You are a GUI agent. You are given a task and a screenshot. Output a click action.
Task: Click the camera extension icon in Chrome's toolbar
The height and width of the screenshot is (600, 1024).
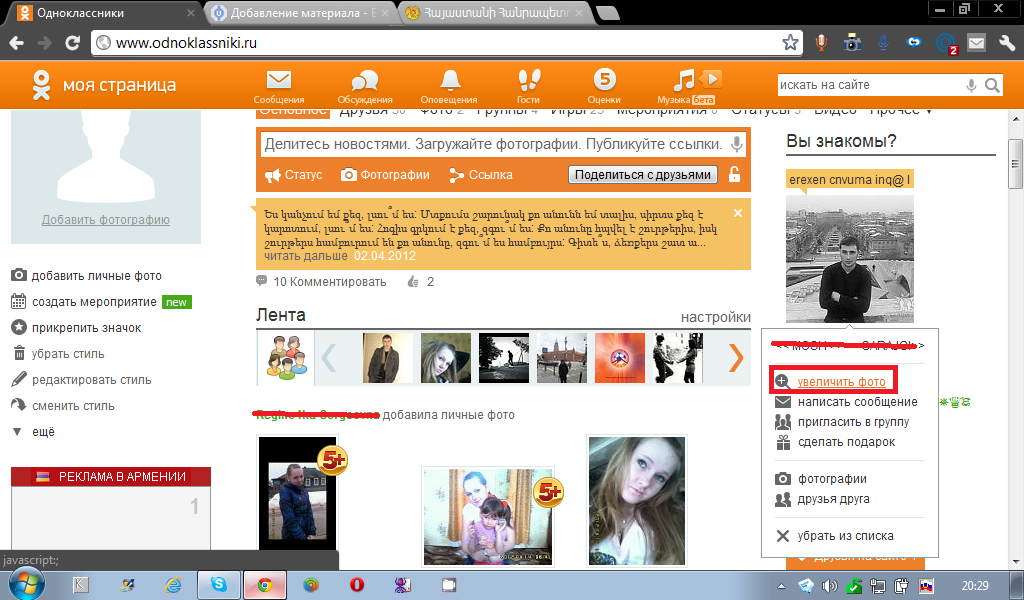[852, 43]
